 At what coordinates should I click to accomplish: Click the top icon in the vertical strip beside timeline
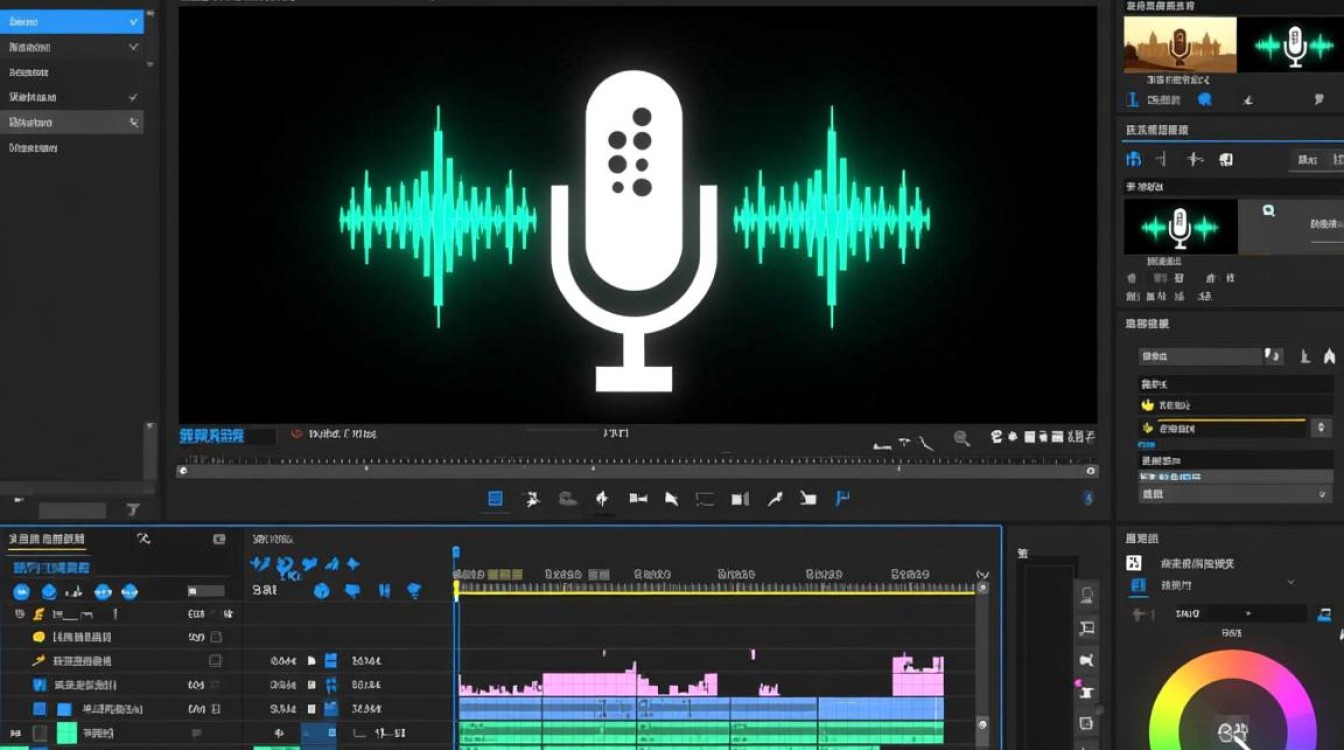tap(1088, 597)
